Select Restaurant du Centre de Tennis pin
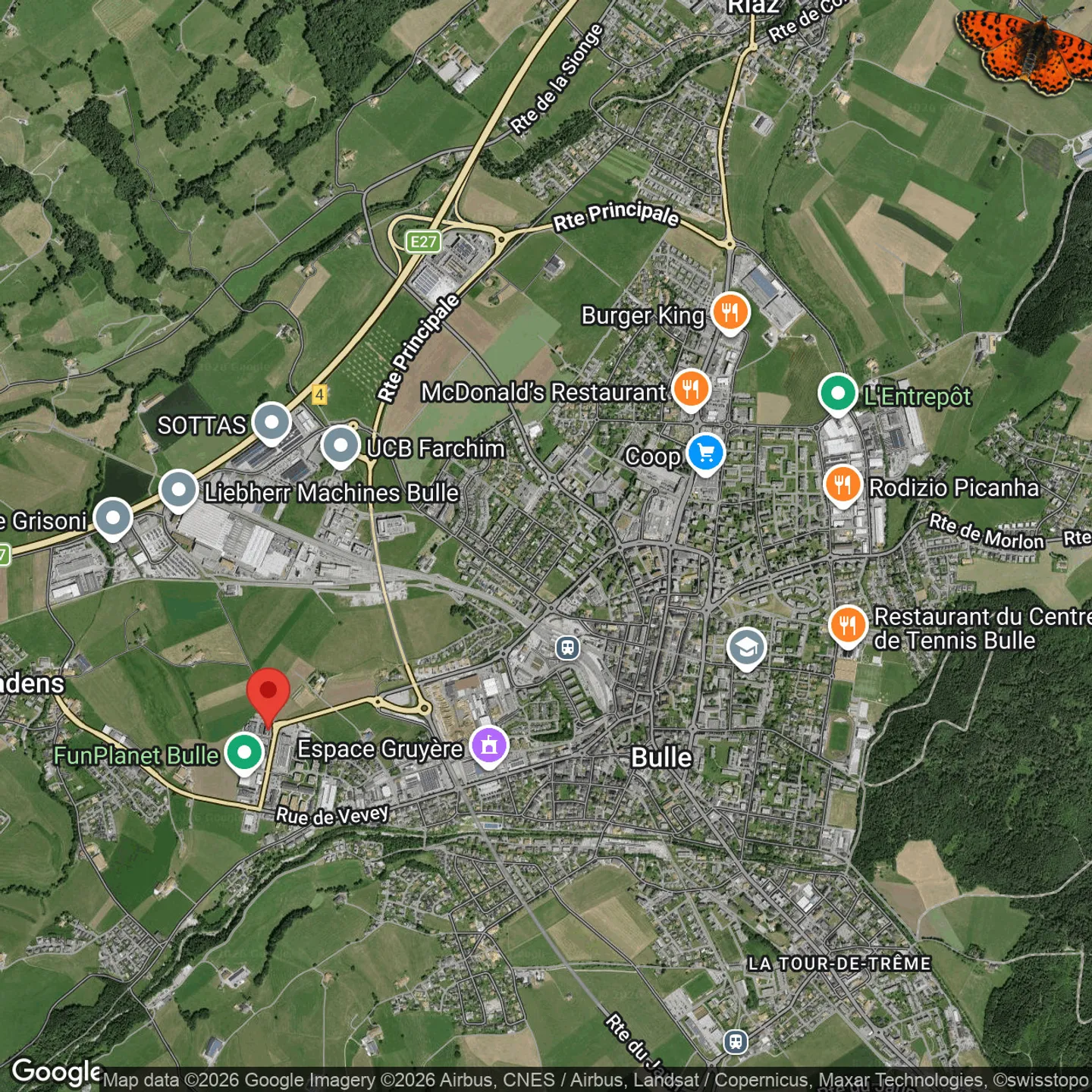 click(848, 626)
